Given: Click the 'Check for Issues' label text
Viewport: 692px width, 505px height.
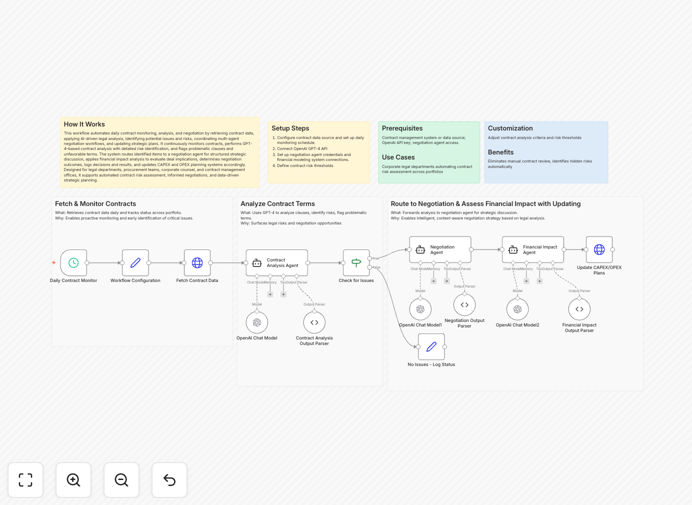Looking at the screenshot, I should (x=356, y=280).
